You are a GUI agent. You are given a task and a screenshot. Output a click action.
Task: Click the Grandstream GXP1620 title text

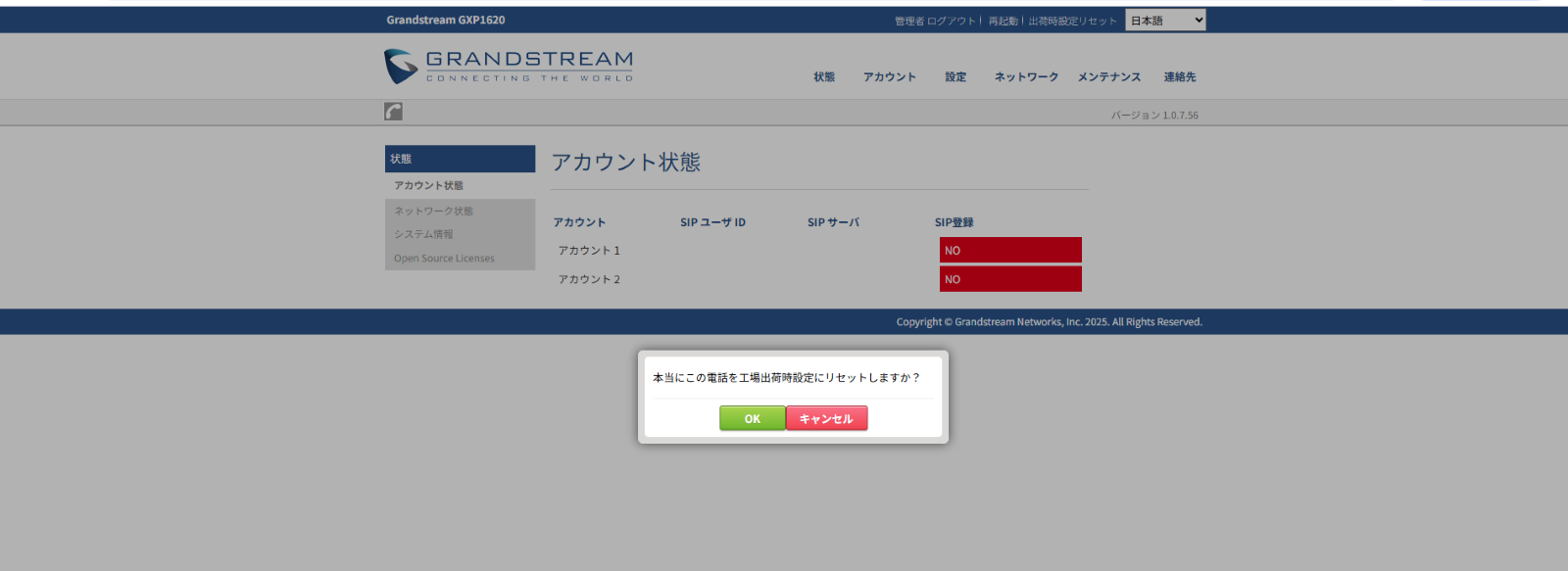(446, 20)
